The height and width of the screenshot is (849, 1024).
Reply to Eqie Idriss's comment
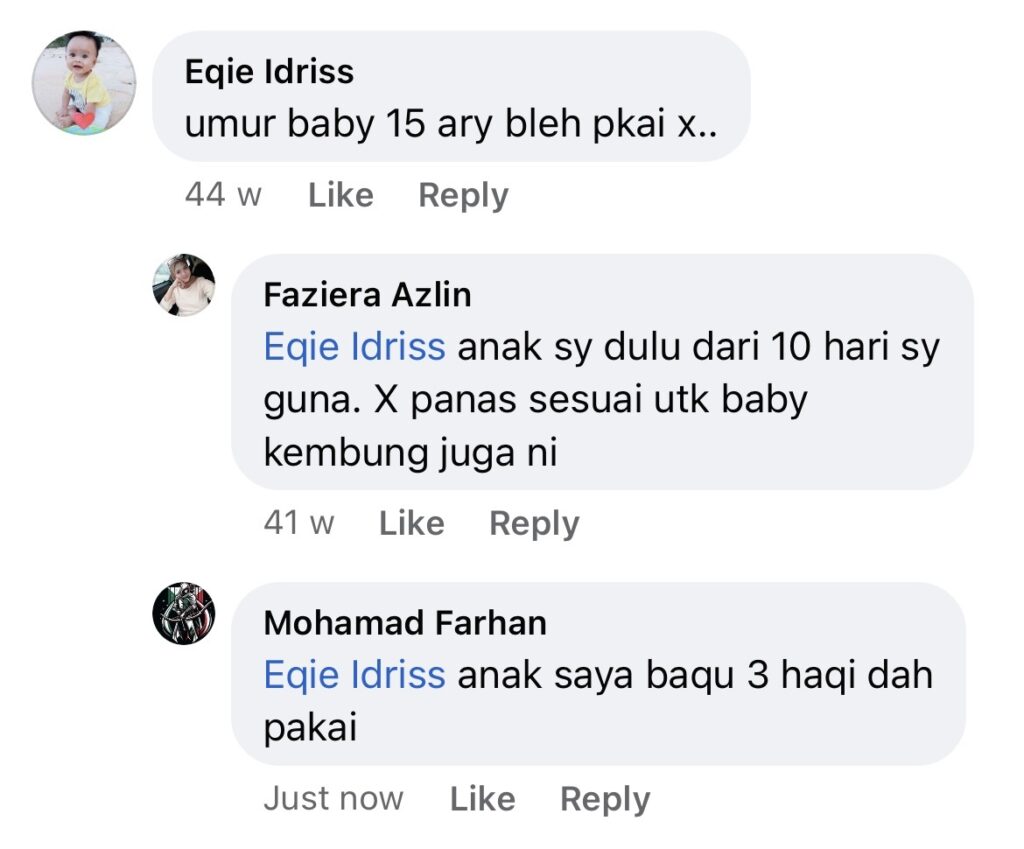[x=463, y=195]
